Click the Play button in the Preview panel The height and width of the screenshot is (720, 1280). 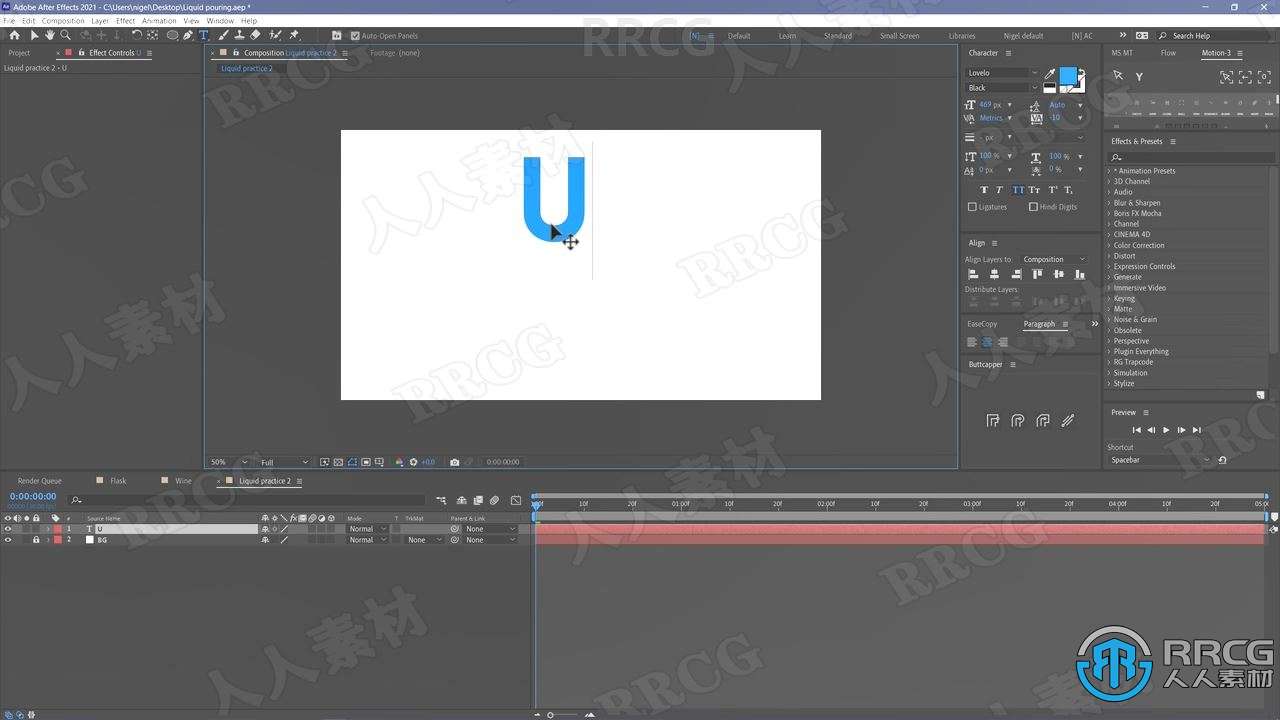click(x=1166, y=430)
